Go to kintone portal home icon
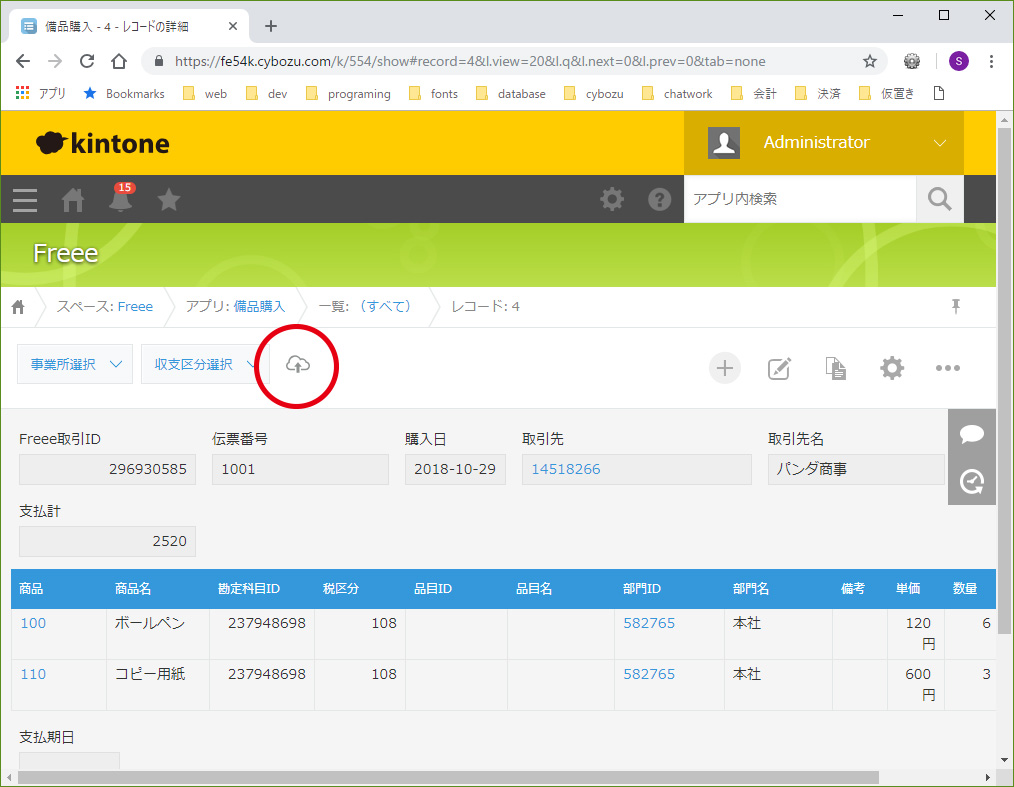The image size is (1014, 787). (x=73, y=200)
